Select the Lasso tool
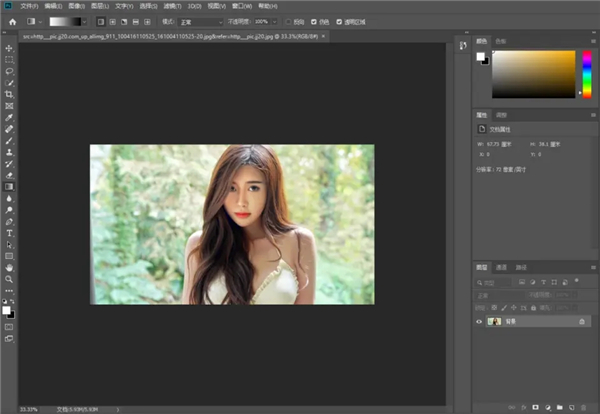Screen dimensions: 600x414 point(10,71)
